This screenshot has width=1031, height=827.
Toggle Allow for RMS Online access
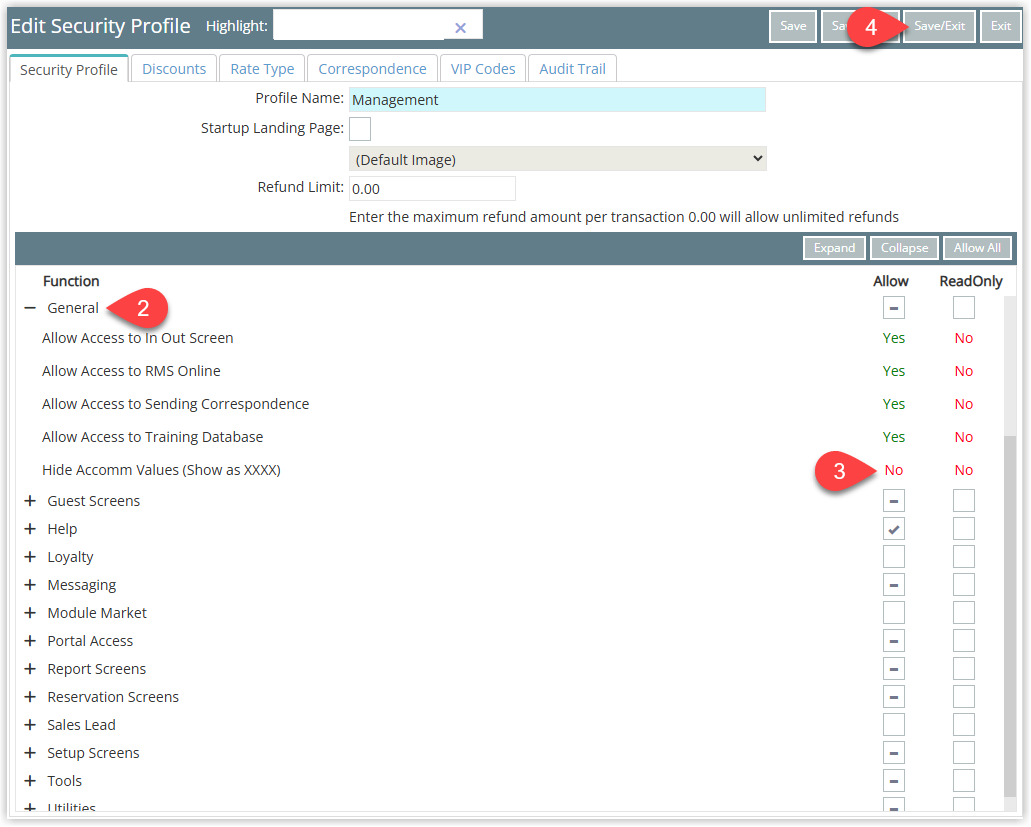[894, 371]
